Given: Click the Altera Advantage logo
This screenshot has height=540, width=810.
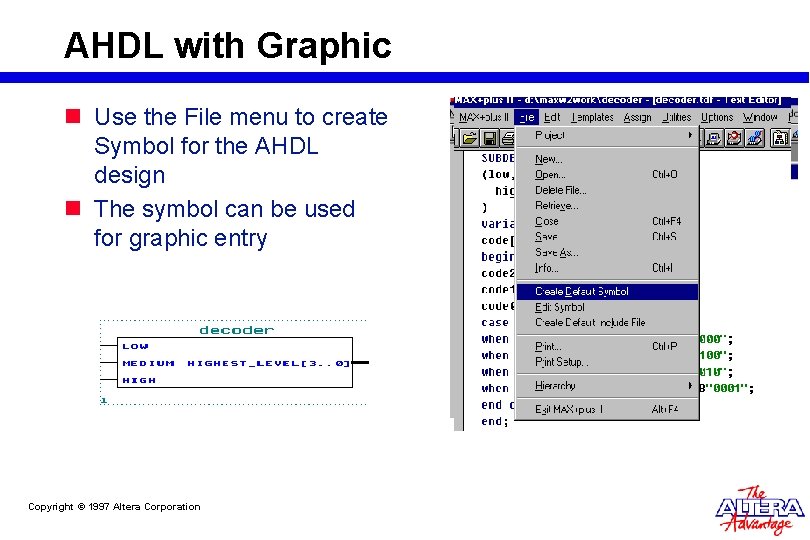Looking at the screenshot, I should coord(760,510).
